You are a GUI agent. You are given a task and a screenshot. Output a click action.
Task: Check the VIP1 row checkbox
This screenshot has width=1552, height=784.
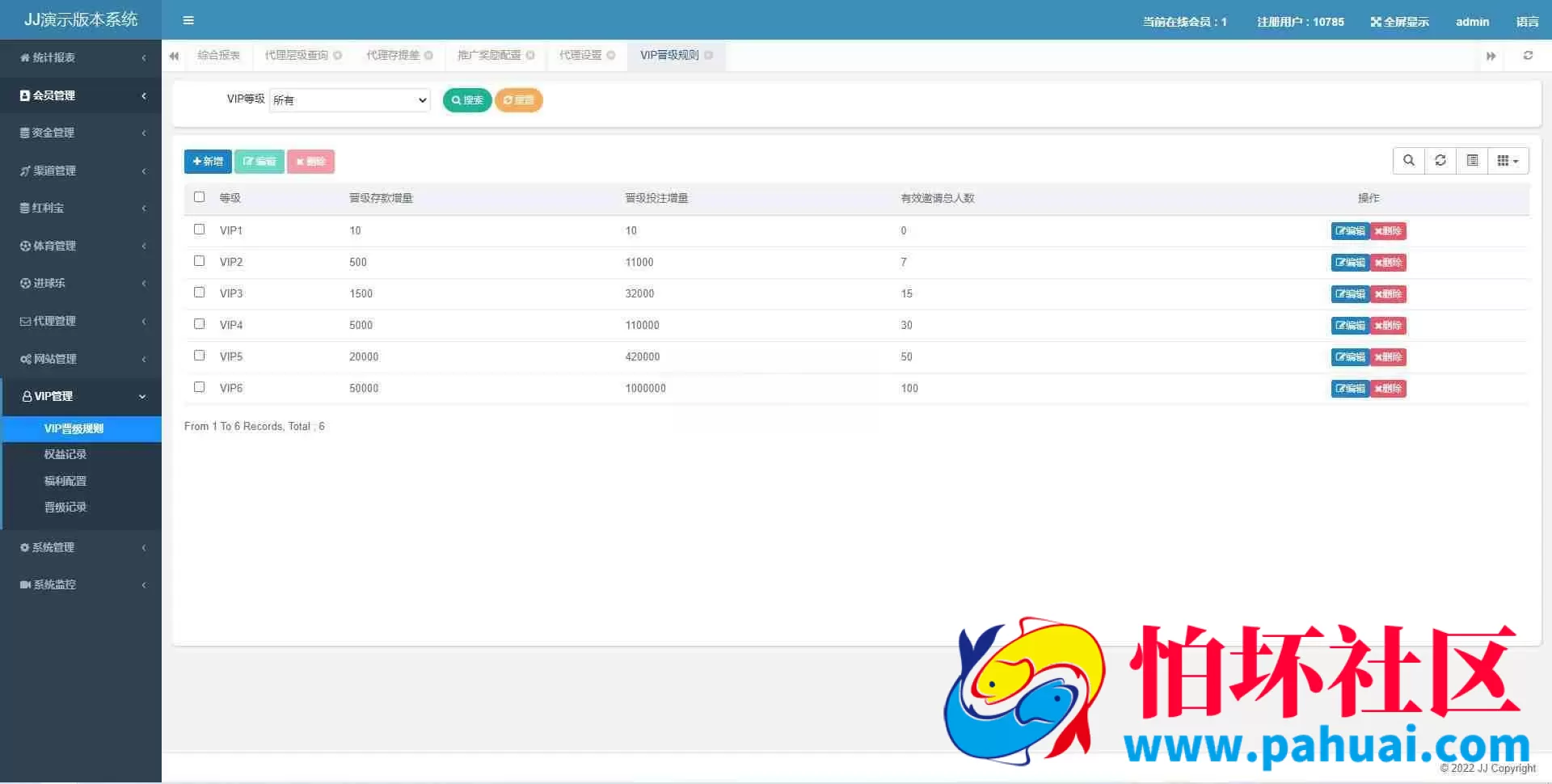tap(200, 230)
